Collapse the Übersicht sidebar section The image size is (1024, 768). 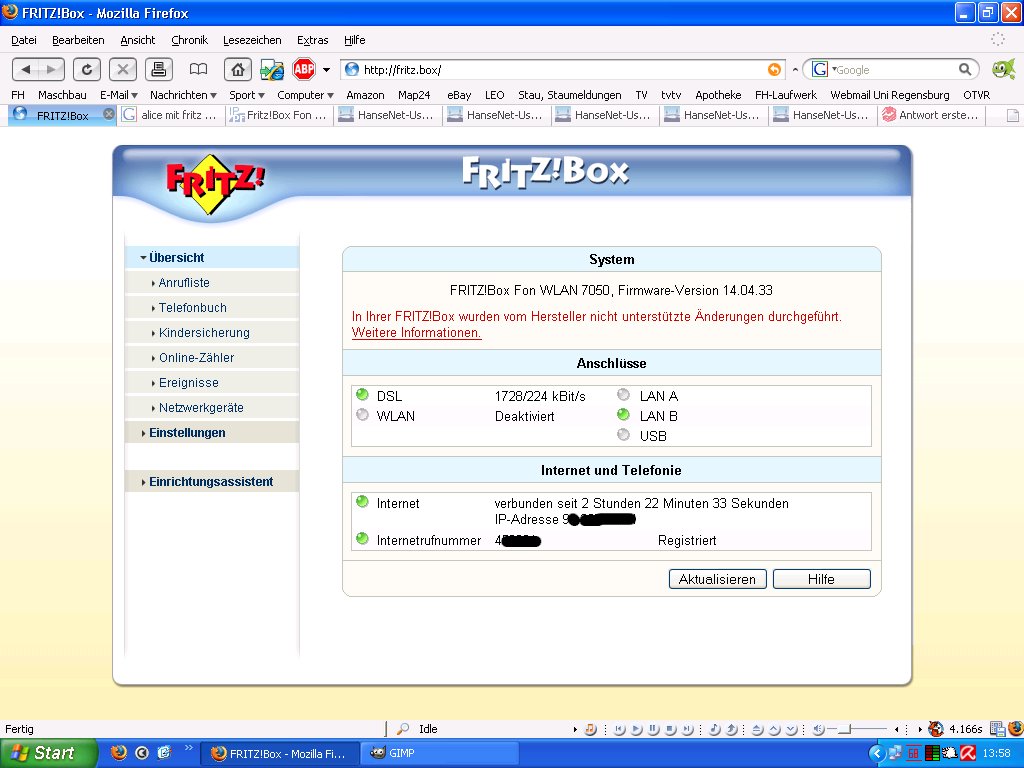tap(177, 258)
